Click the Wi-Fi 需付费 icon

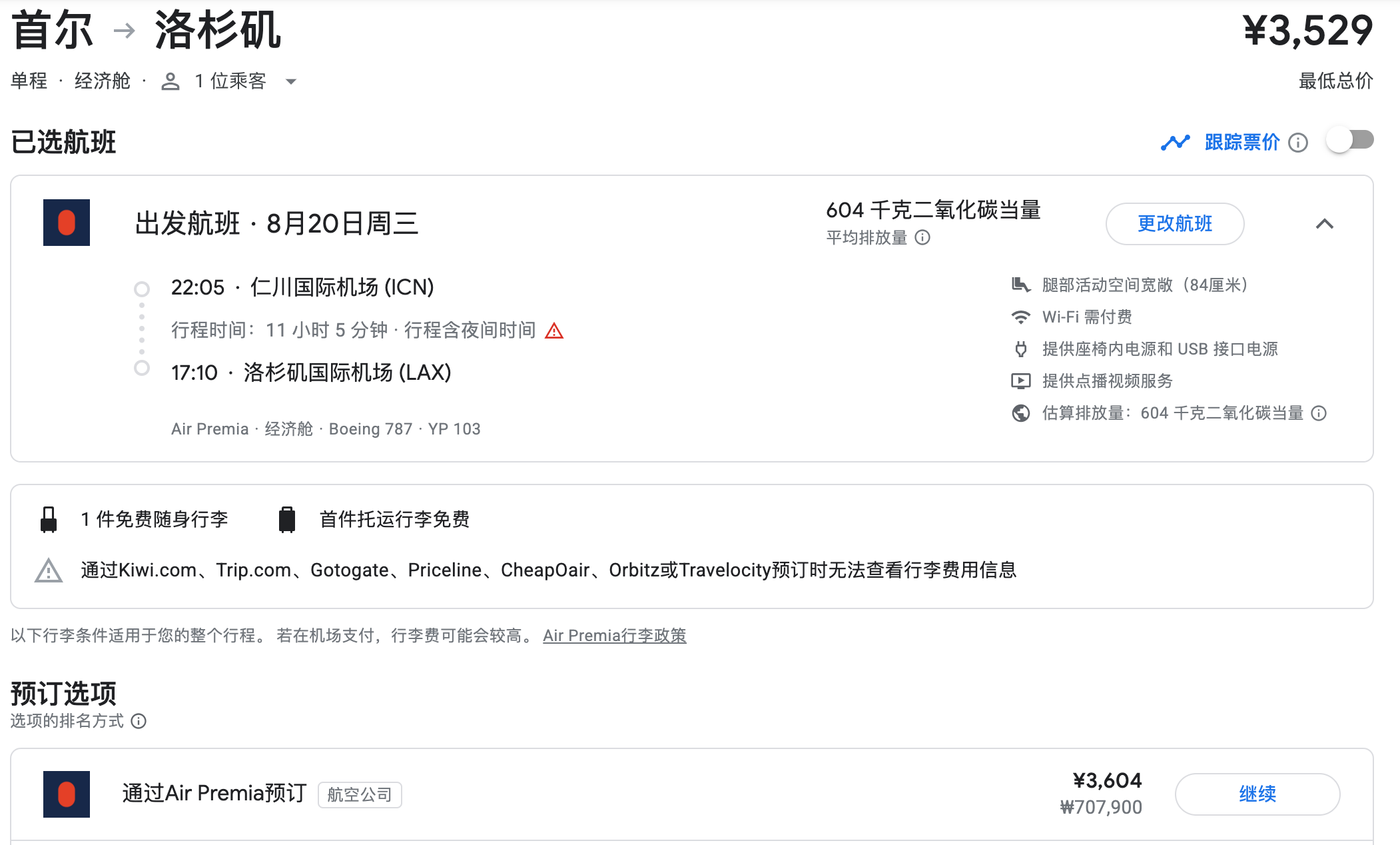point(1020,317)
